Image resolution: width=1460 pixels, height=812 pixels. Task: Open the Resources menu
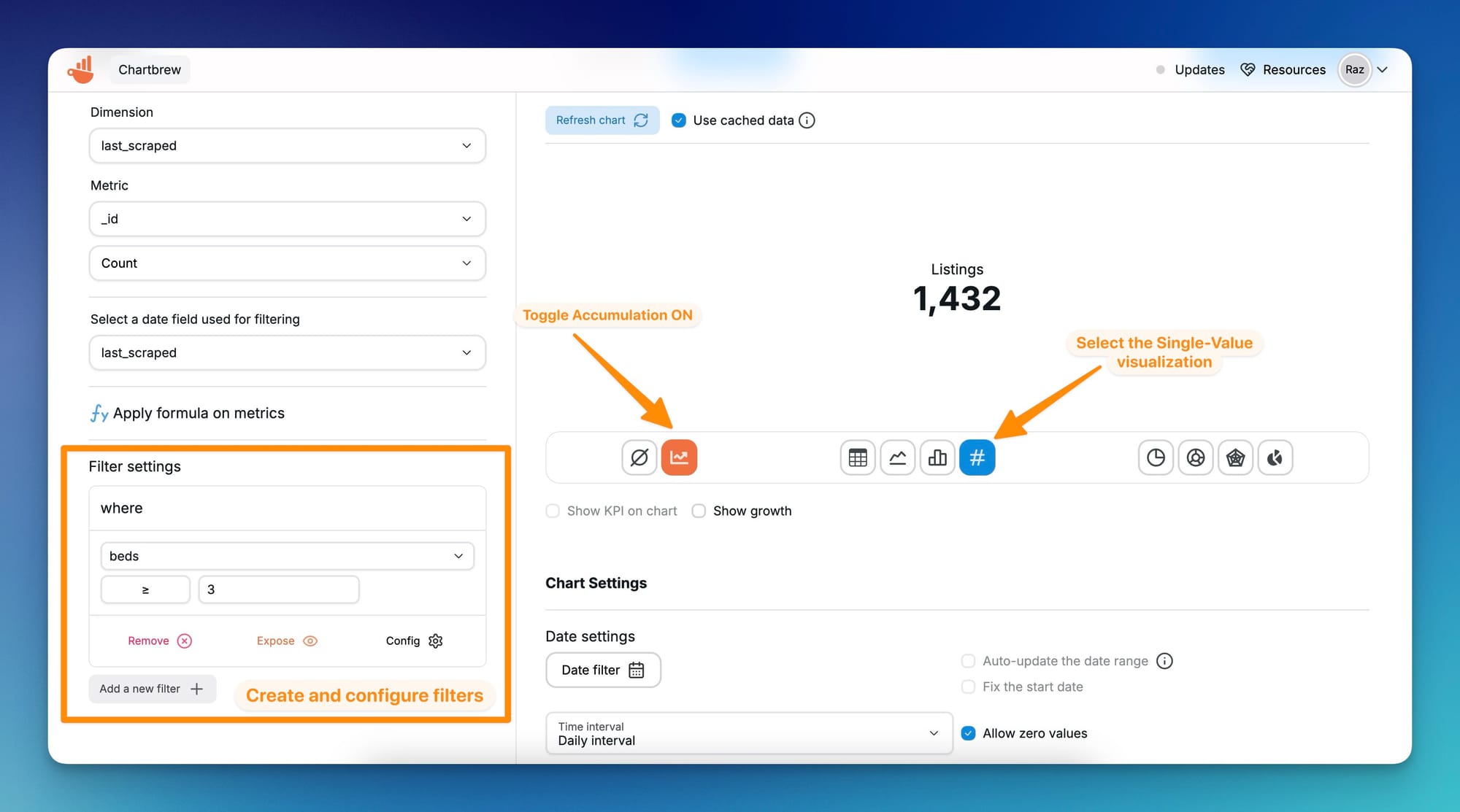[x=1293, y=69]
